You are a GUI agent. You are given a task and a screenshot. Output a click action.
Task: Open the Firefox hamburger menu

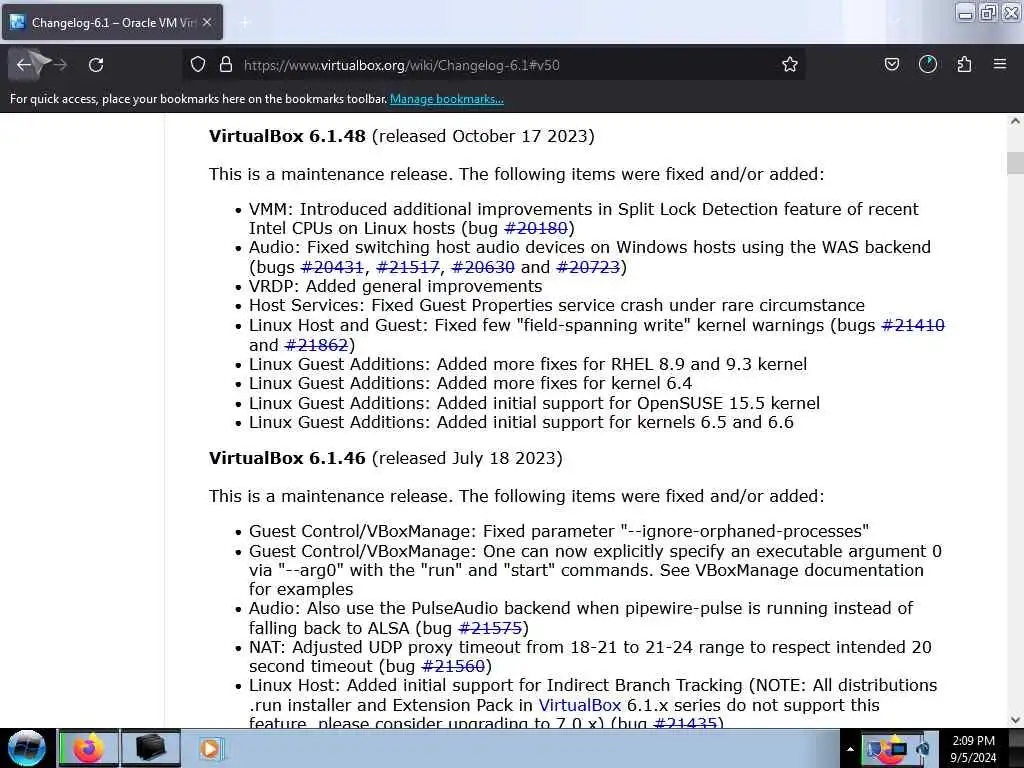pos(1000,64)
